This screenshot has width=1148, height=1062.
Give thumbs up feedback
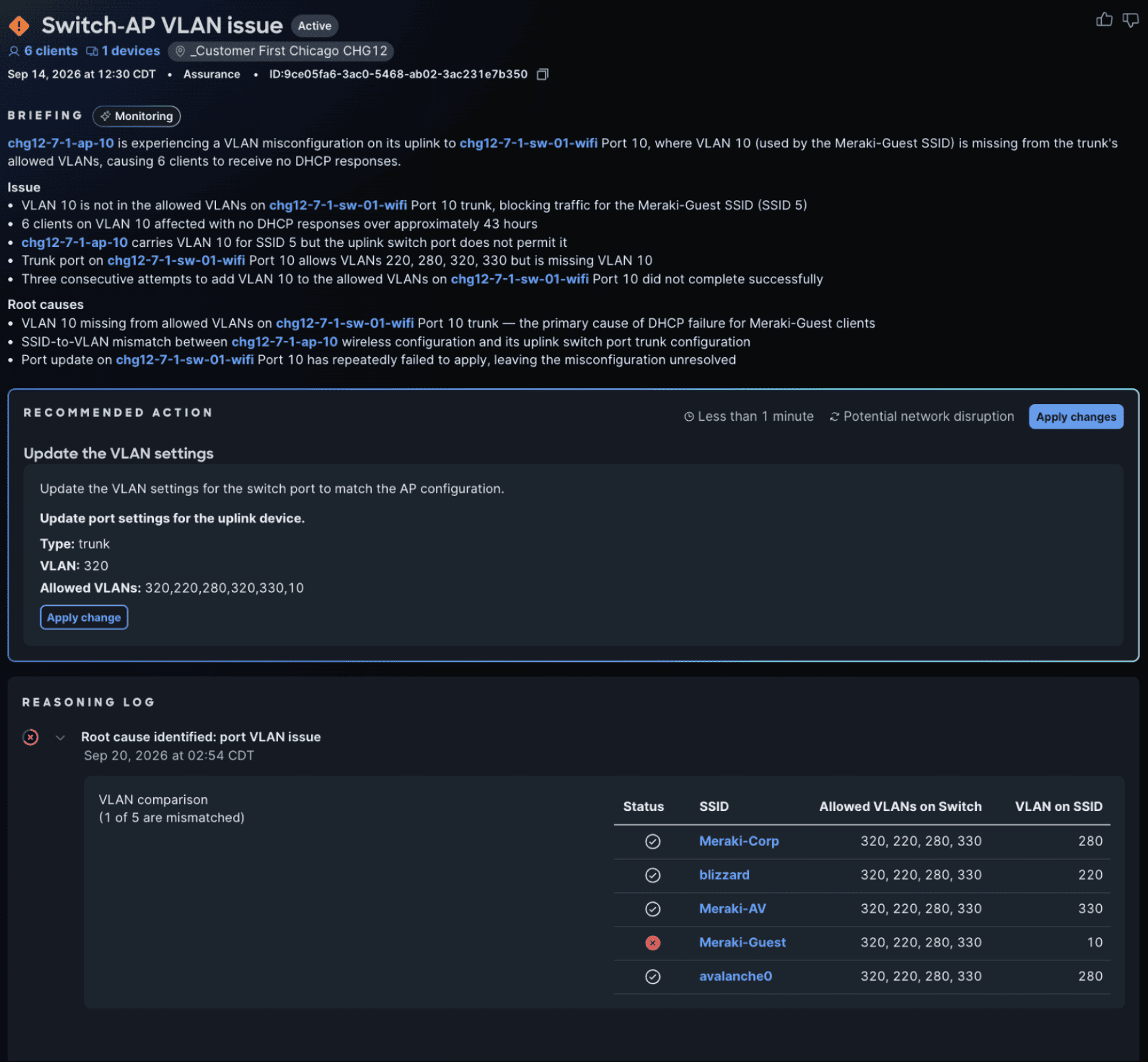(x=1104, y=20)
